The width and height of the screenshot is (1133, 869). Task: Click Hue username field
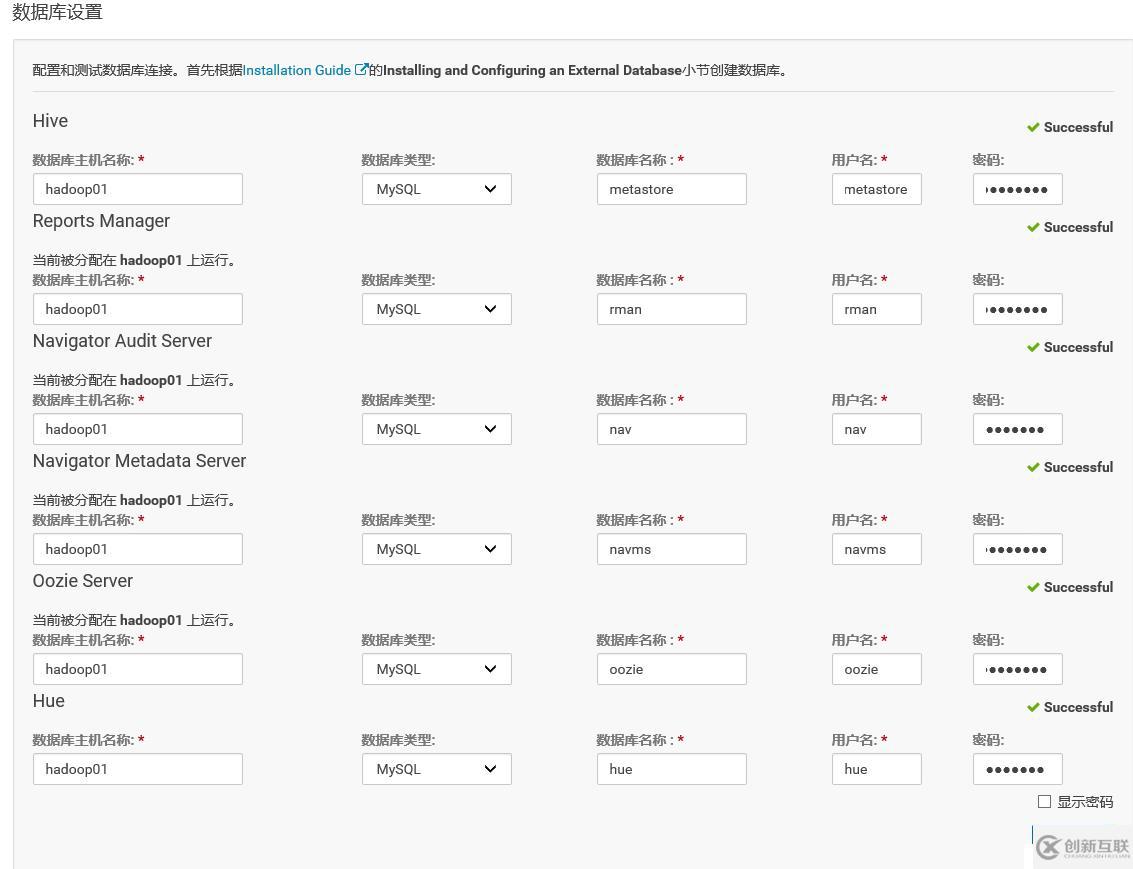click(x=876, y=769)
